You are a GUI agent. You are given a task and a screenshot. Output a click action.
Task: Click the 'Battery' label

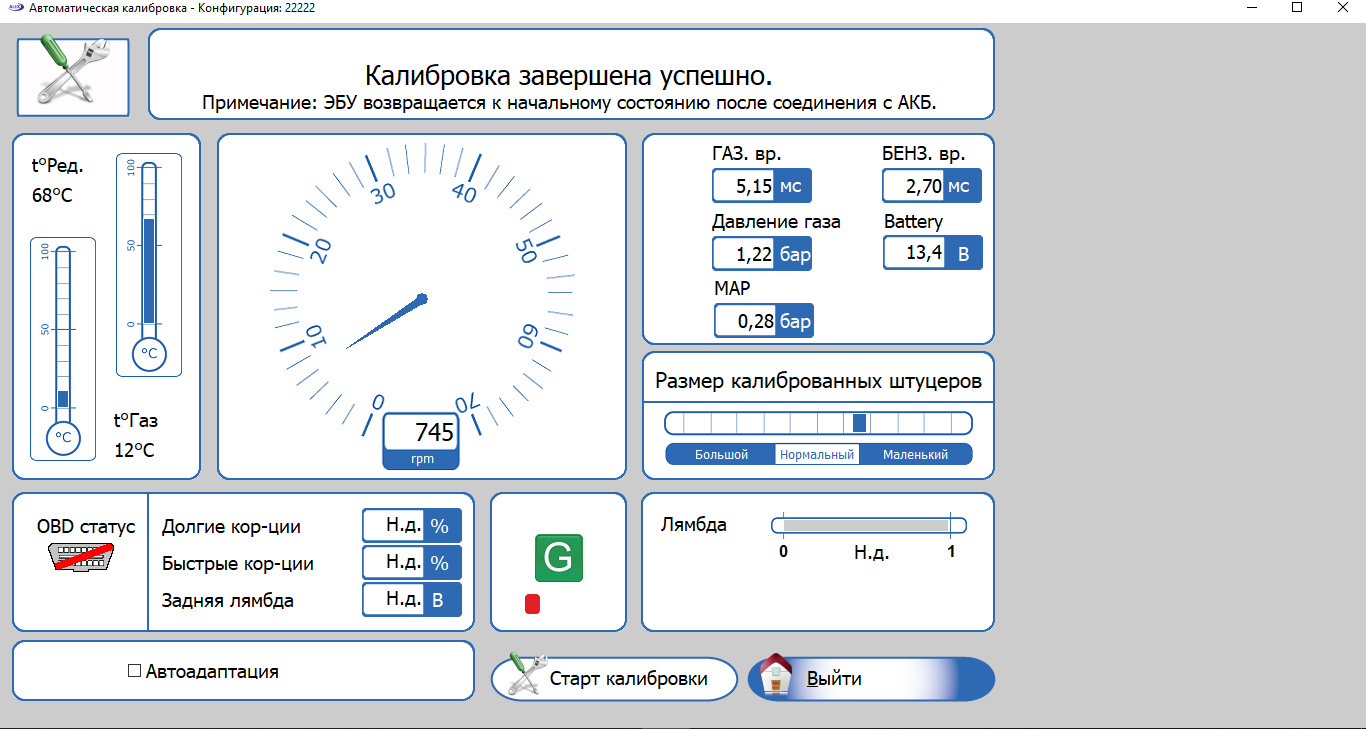tap(913, 221)
